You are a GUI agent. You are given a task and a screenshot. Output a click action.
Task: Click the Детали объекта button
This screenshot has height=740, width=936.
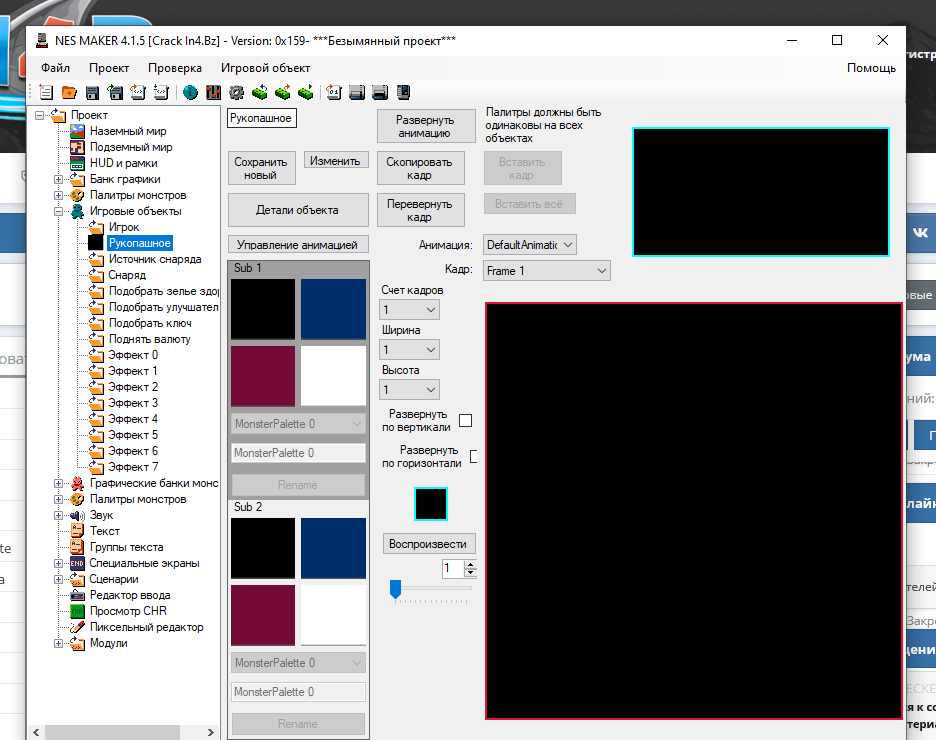point(297,210)
